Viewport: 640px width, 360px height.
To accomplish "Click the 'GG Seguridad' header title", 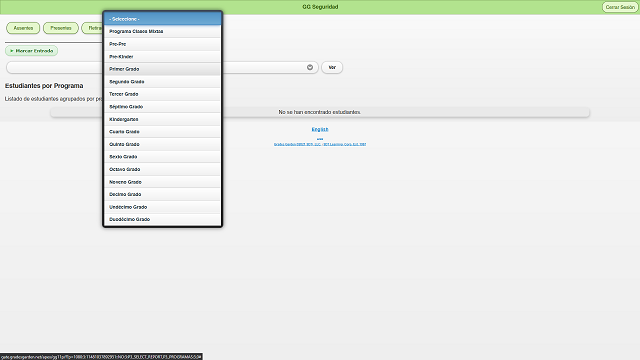I will tap(320, 7).
